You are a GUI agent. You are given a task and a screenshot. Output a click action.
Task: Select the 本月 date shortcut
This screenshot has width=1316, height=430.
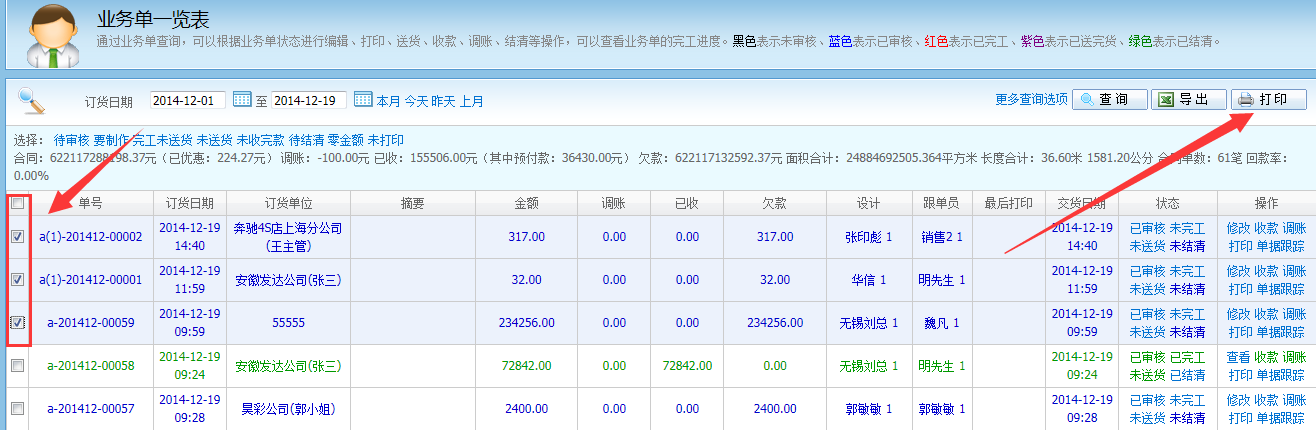[388, 101]
